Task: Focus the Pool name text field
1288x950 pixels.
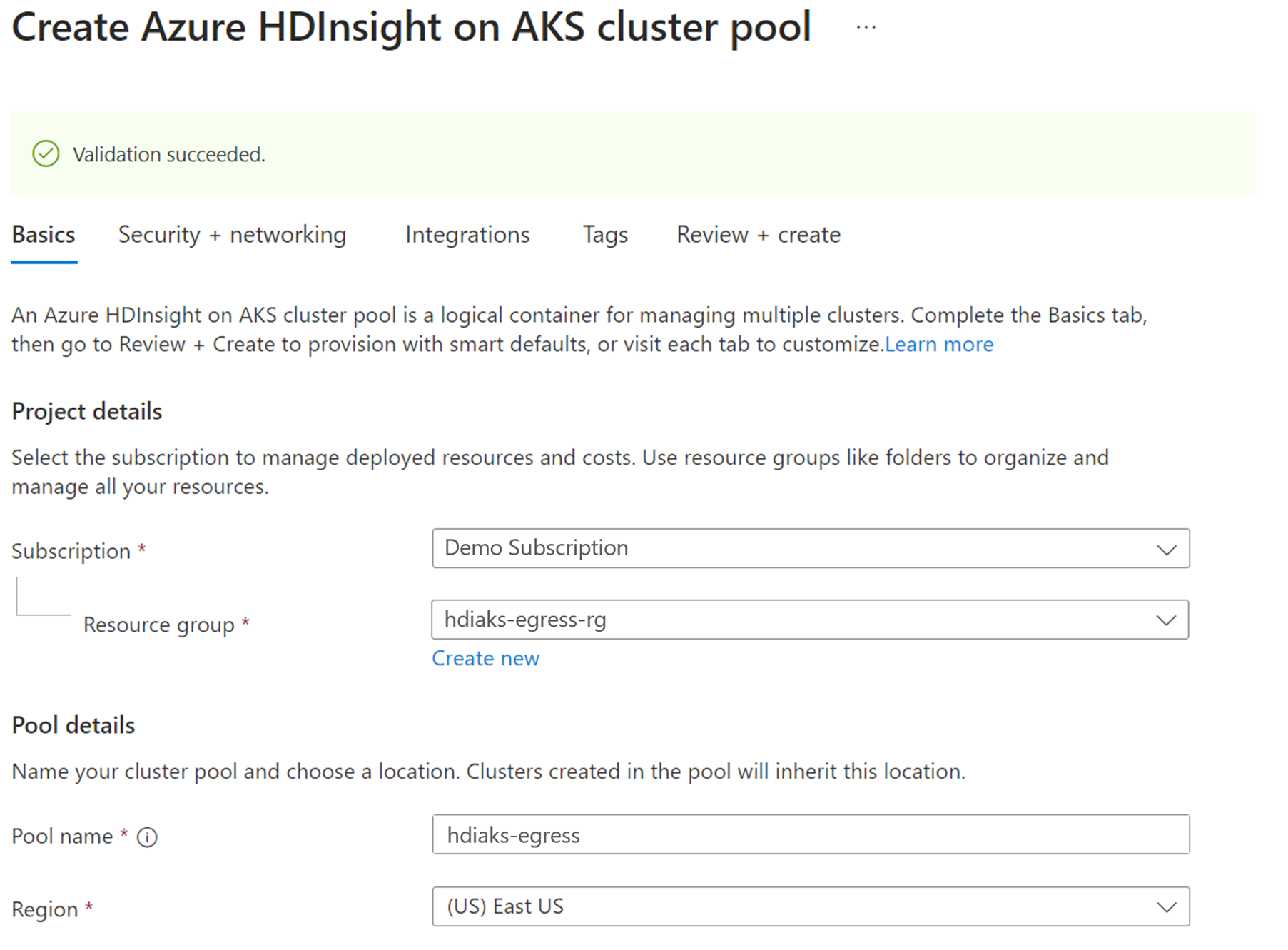Action: coord(811,834)
